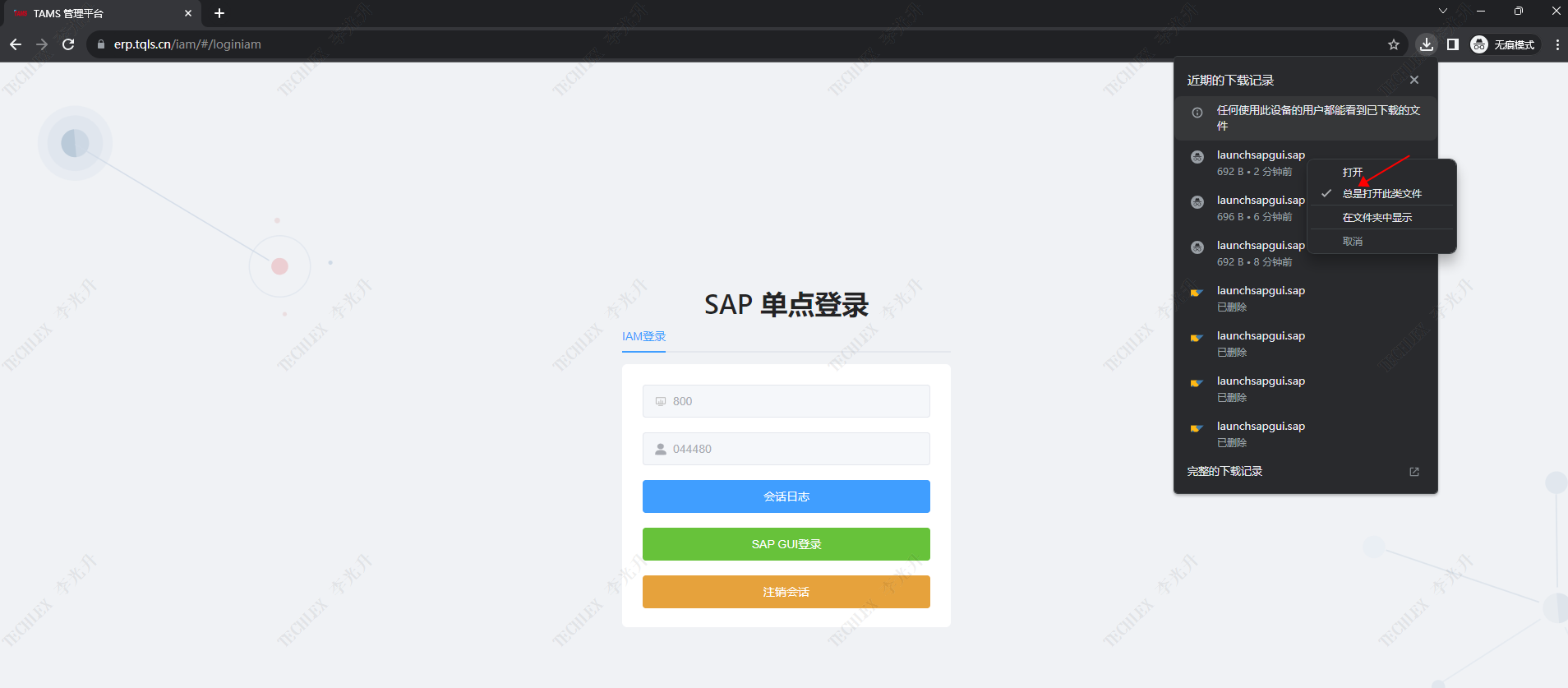Bookmark this page with the star
Viewport: 1568px width, 688px height.
click(x=1394, y=44)
